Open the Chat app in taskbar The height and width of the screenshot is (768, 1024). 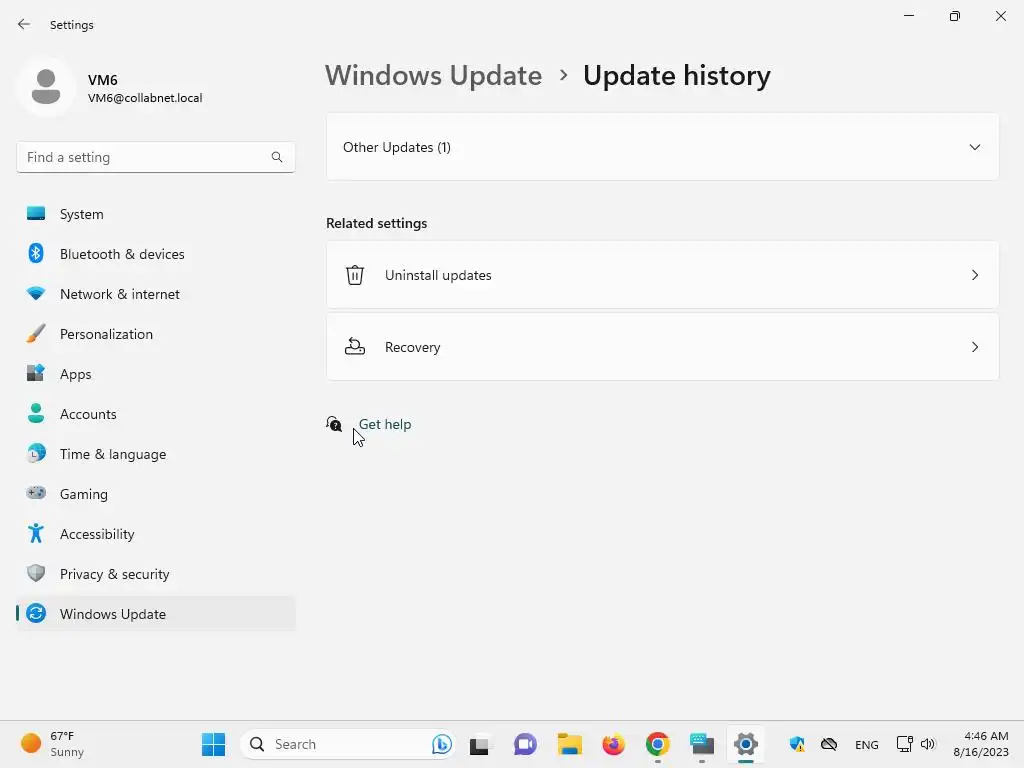(525, 744)
